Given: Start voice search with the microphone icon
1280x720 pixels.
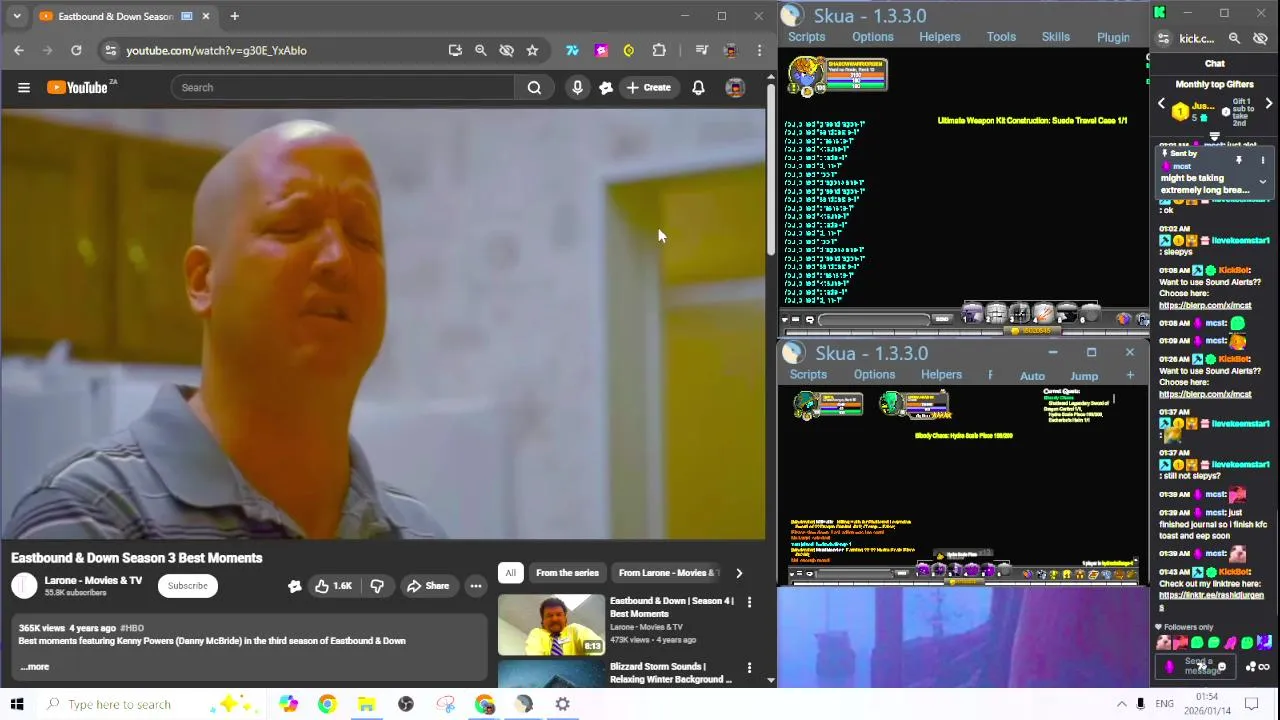Looking at the screenshot, I should pyautogui.click(x=577, y=88).
